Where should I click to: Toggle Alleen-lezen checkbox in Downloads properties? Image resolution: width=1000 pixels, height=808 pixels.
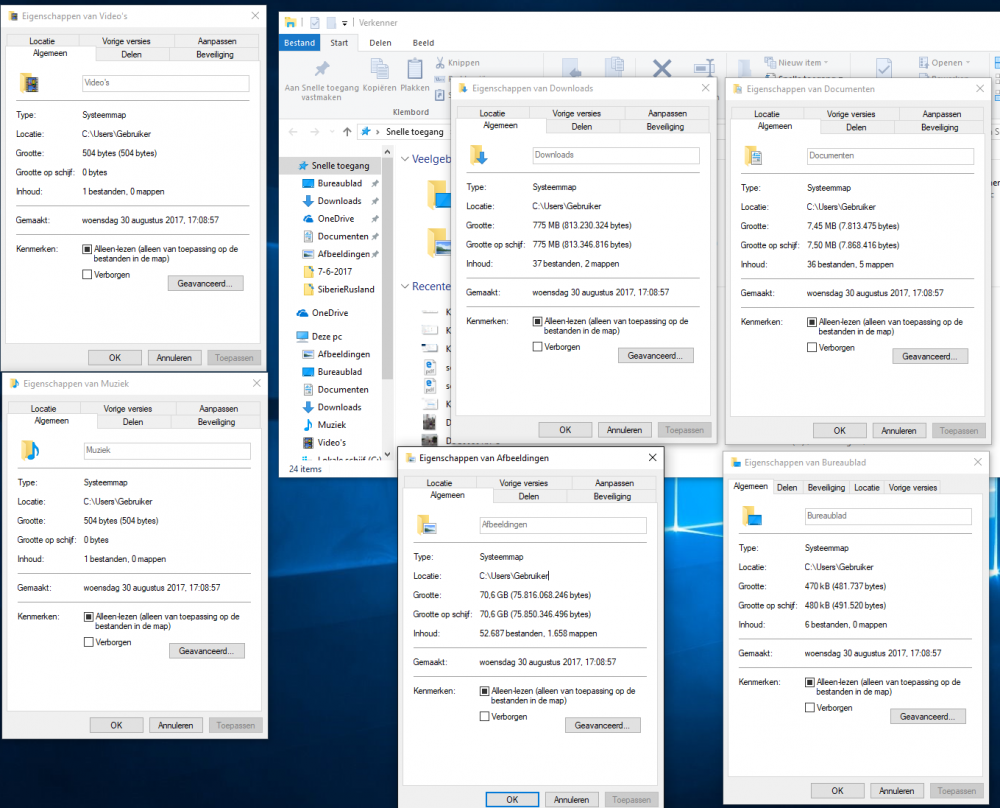click(538, 322)
